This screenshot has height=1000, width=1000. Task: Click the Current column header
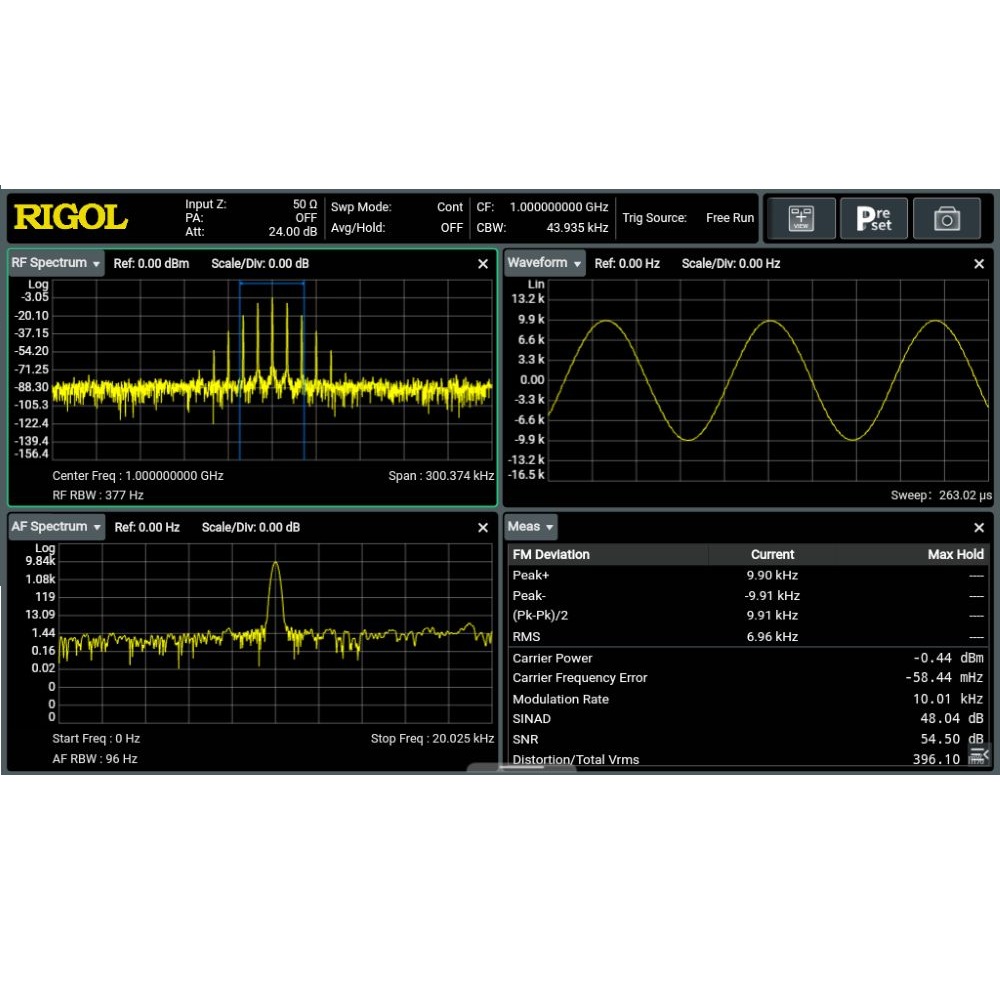(772, 554)
